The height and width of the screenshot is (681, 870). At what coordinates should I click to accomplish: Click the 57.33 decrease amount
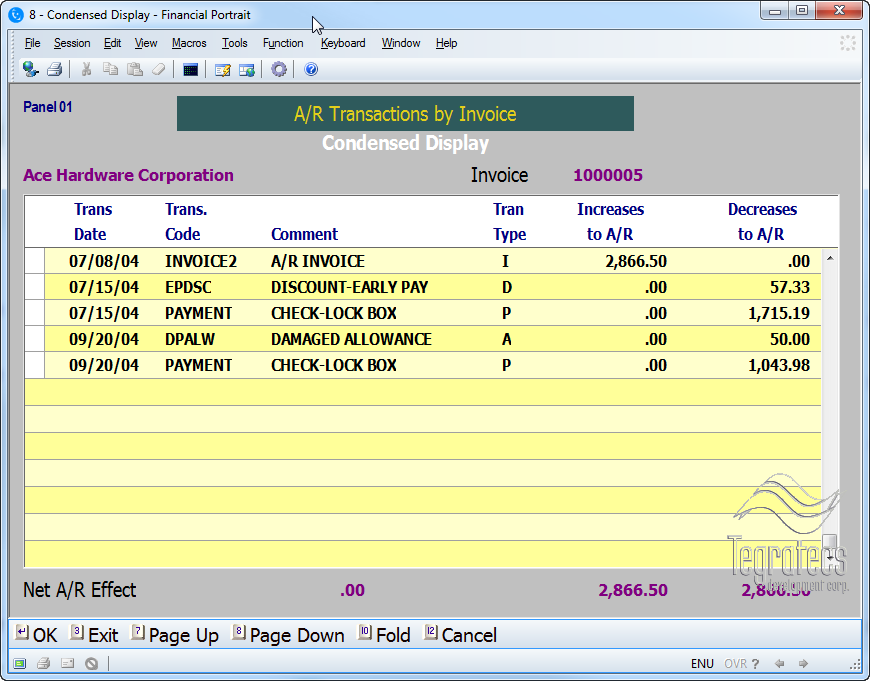790,287
